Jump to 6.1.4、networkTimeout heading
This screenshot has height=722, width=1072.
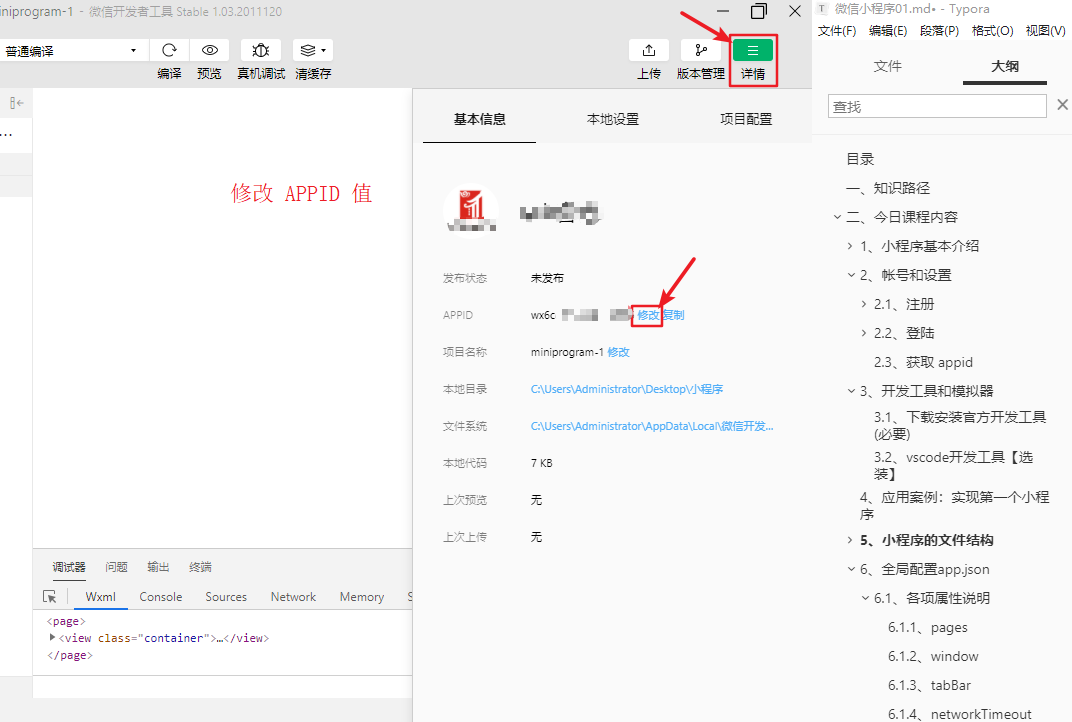pos(960,714)
